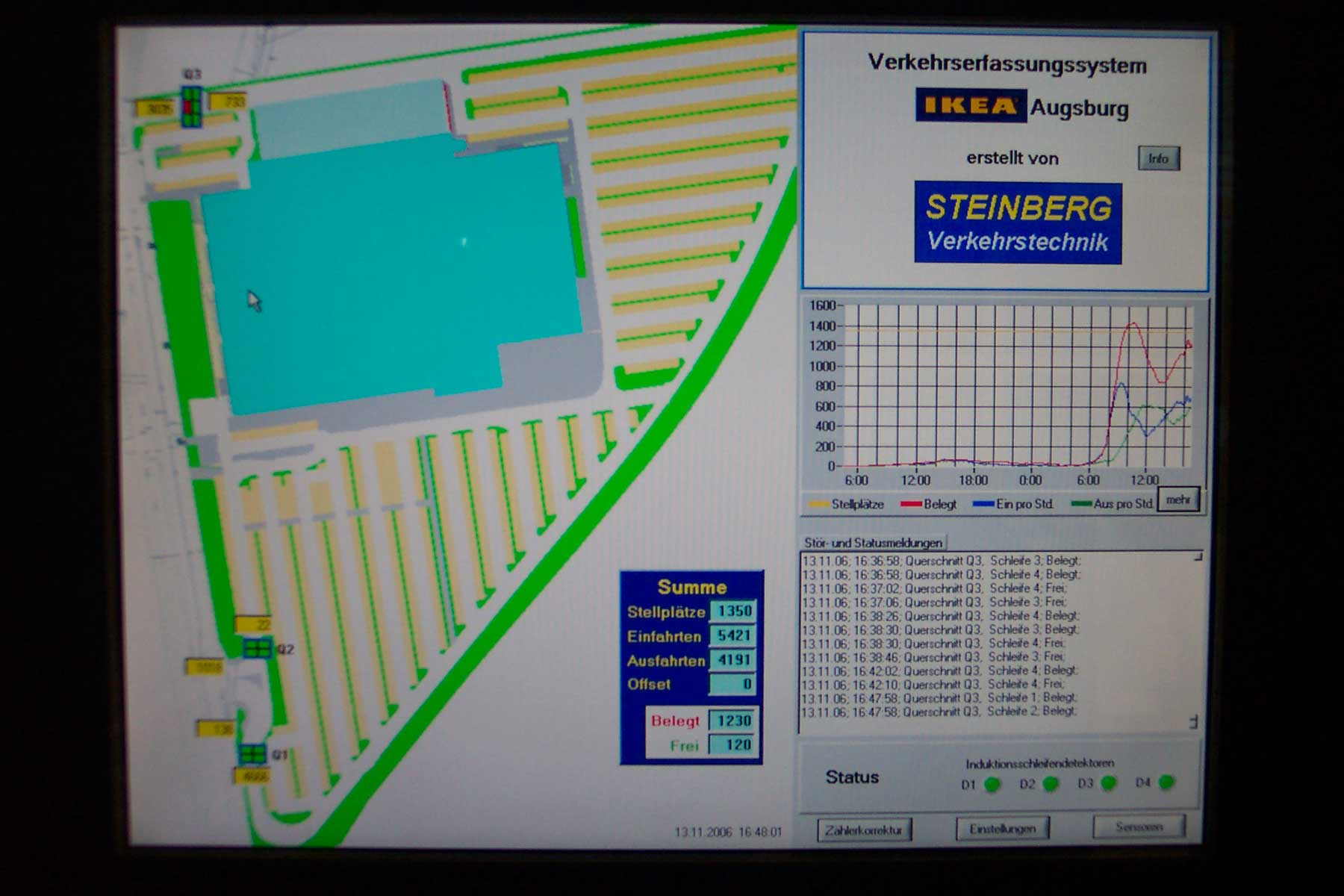Image resolution: width=1344 pixels, height=896 pixels.
Task: Click the green D2 detector status light
Action: 1051,784
